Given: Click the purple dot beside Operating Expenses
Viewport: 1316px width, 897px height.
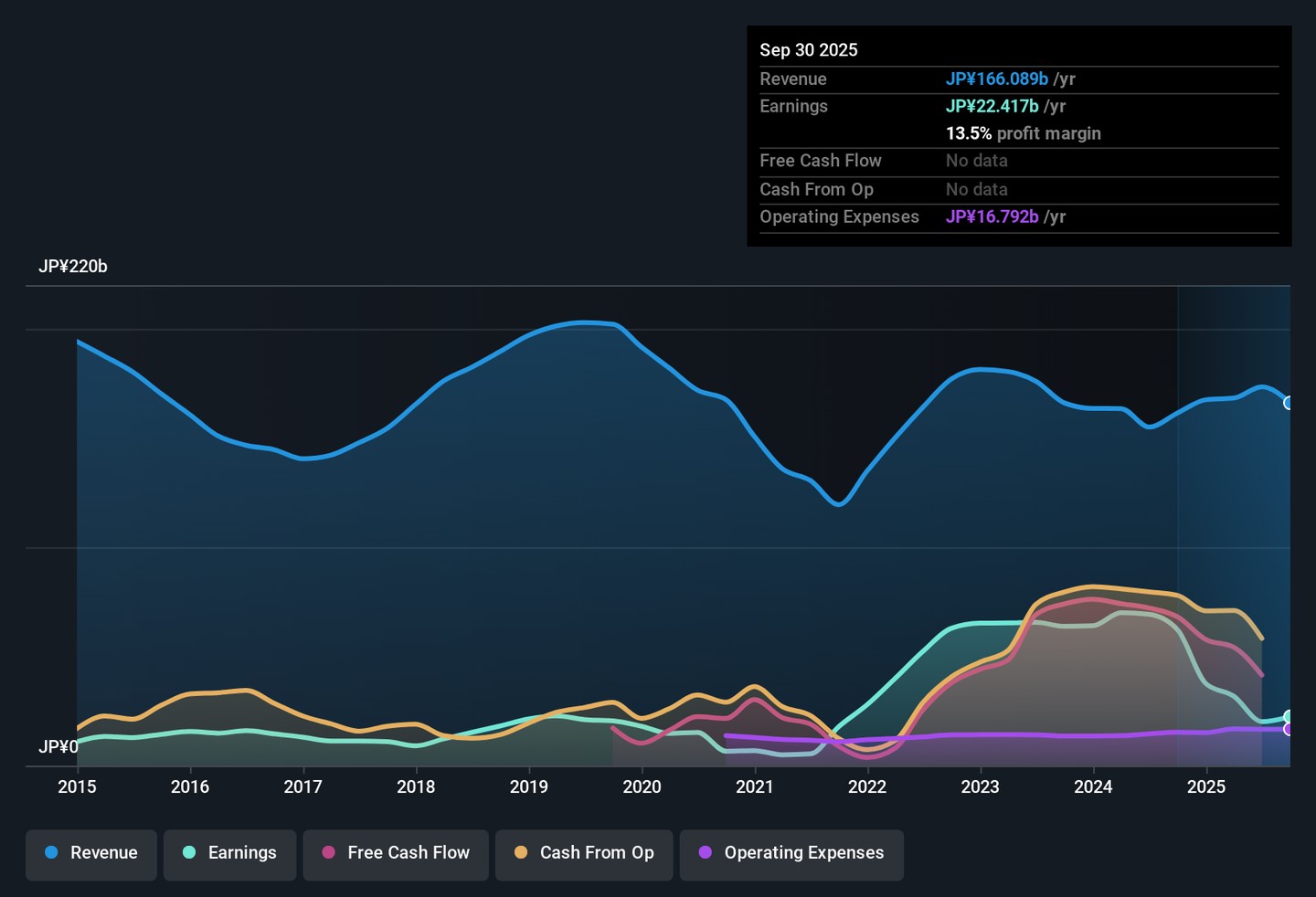Looking at the screenshot, I should point(706,852).
